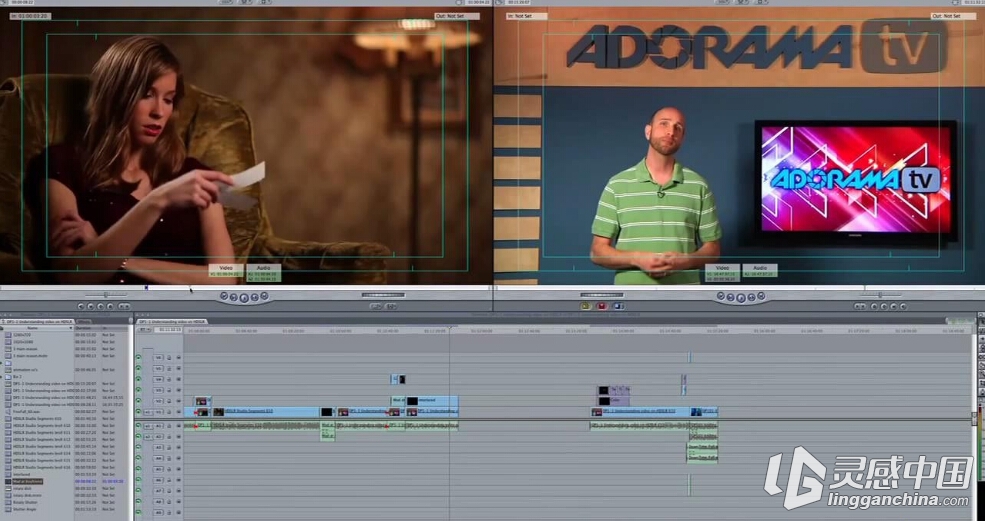Image resolution: width=985 pixels, height=521 pixels.
Task: Click the Viewer shuttle control slider
Action: [106, 295]
